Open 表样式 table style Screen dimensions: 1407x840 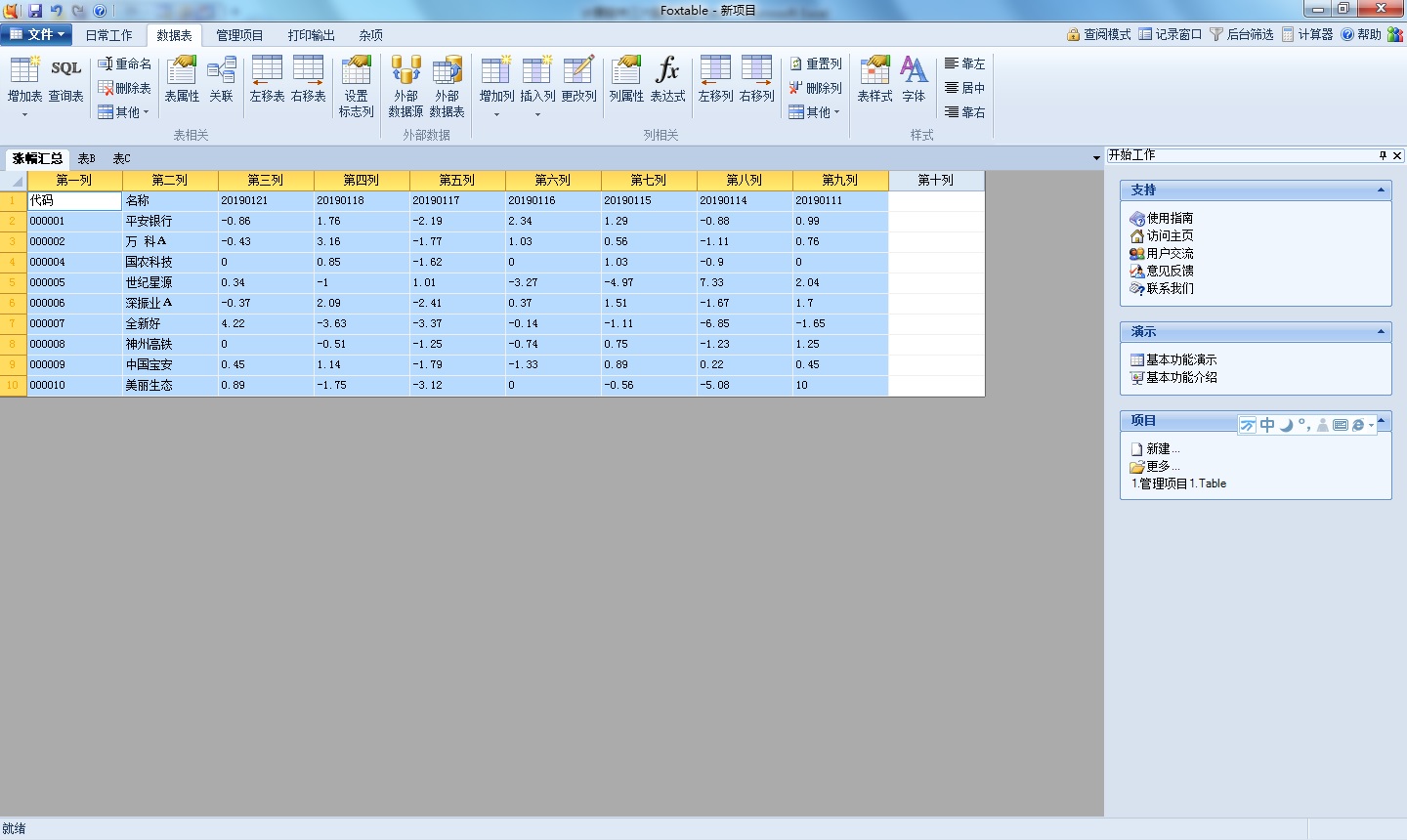click(x=874, y=80)
